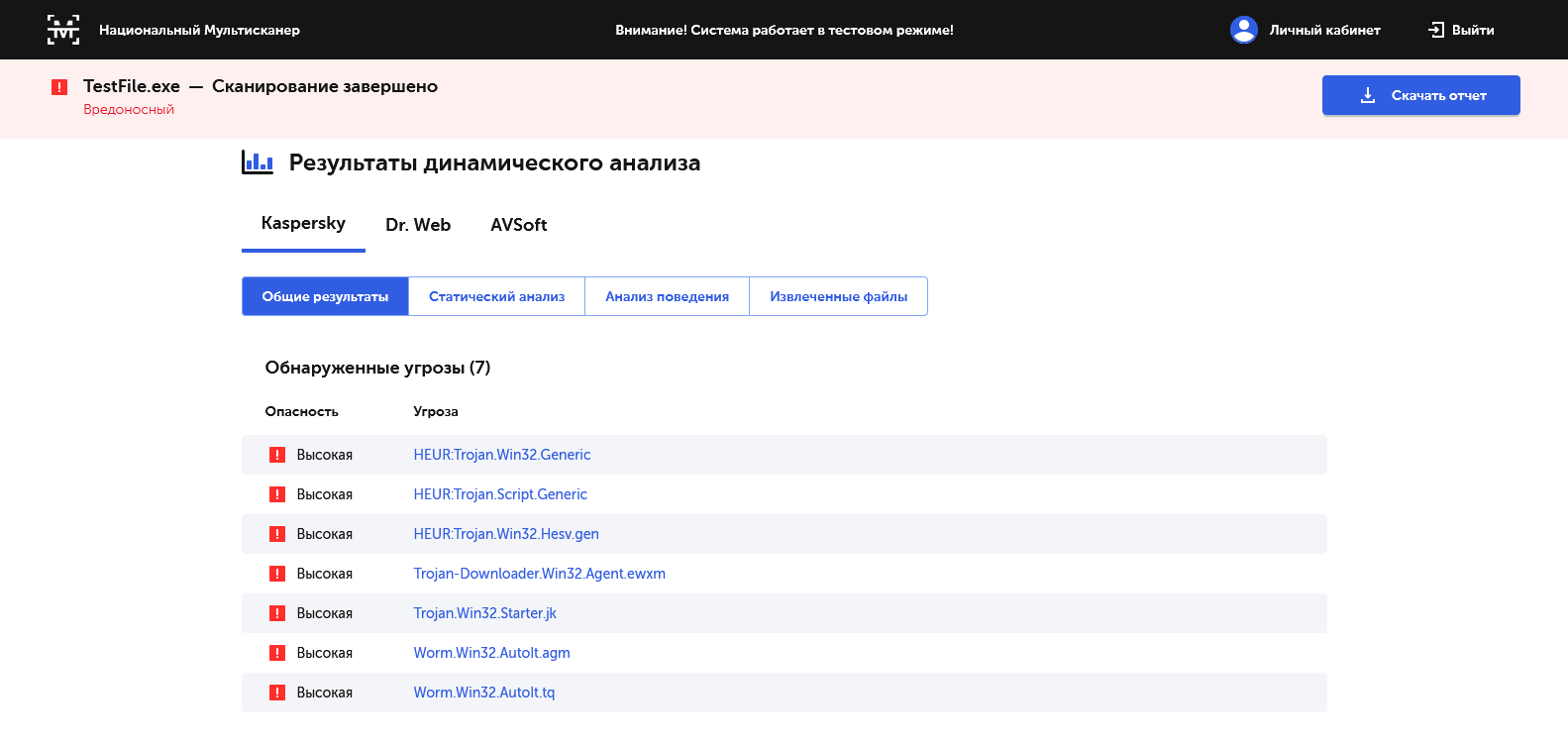This screenshot has width=1568, height=749.
Task: Click the bar chart icon near Результаты динамического анализа
Action: (x=258, y=162)
